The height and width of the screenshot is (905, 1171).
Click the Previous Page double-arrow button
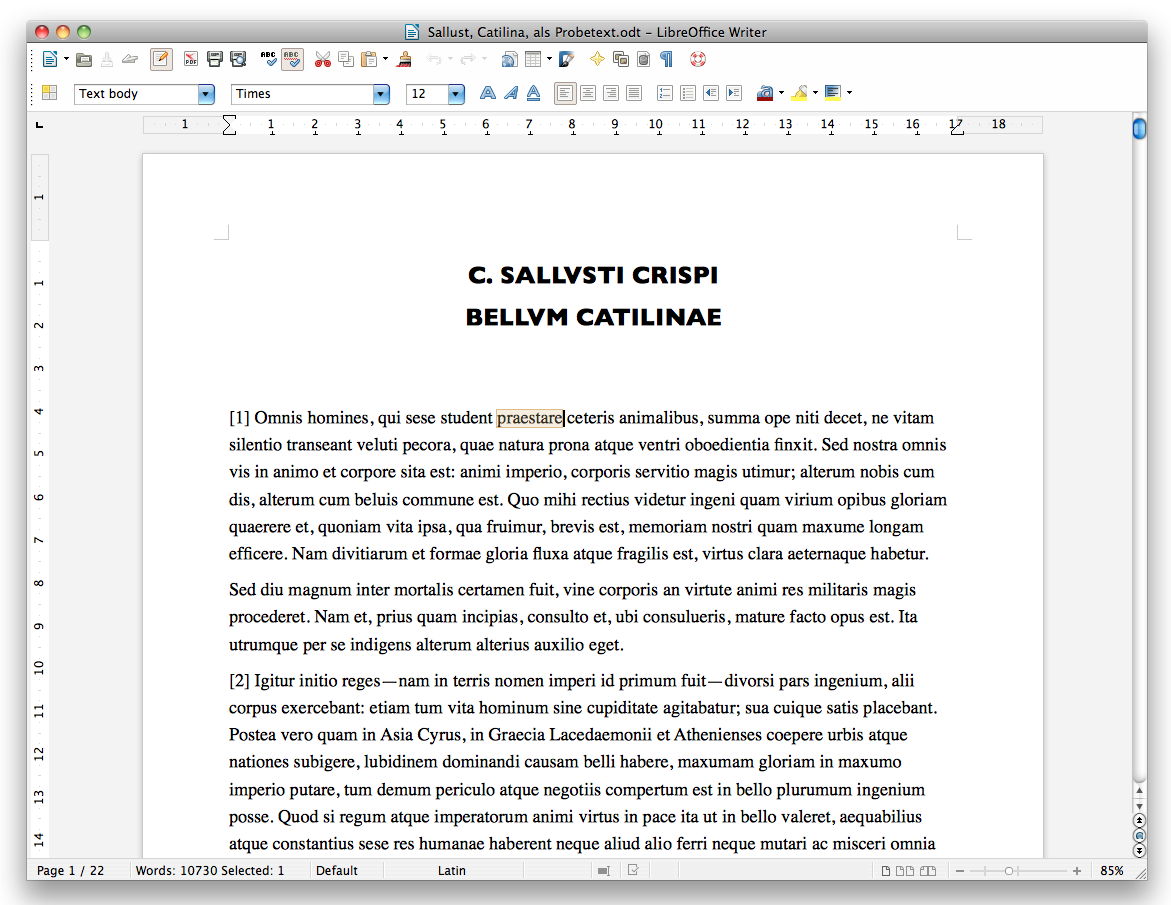click(1140, 819)
